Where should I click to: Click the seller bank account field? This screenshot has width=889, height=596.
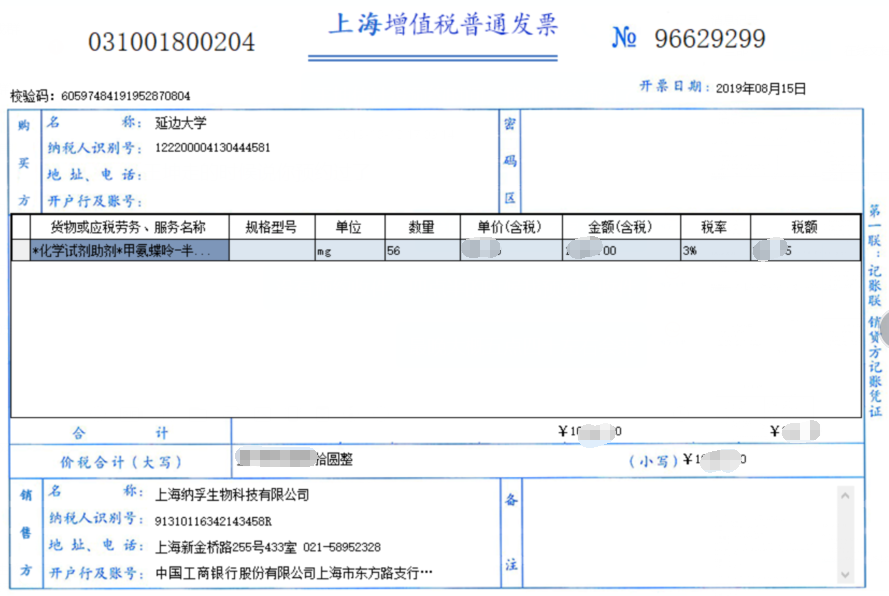(294, 573)
